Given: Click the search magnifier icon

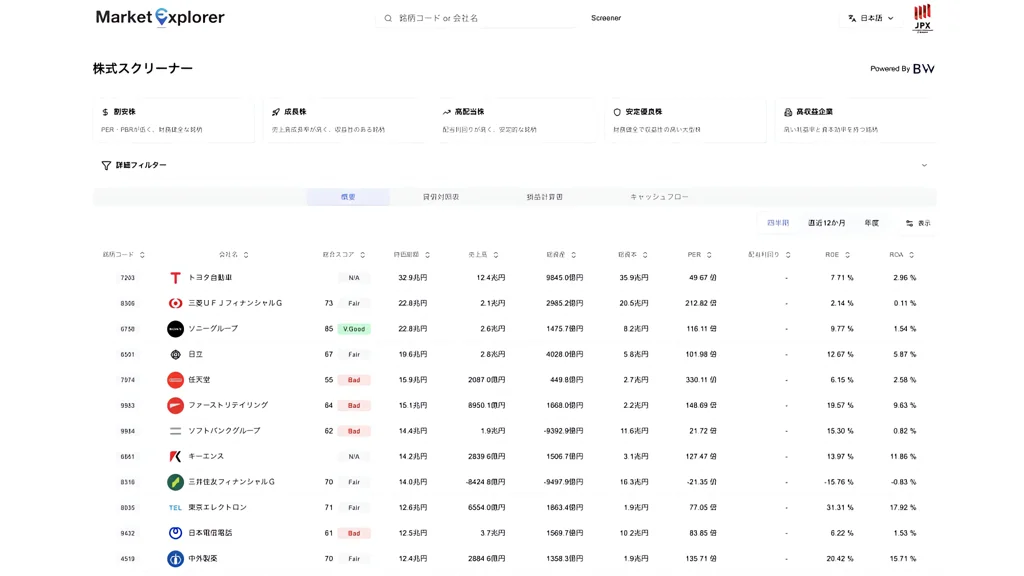Looking at the screenshot, I should pos(388,18).
